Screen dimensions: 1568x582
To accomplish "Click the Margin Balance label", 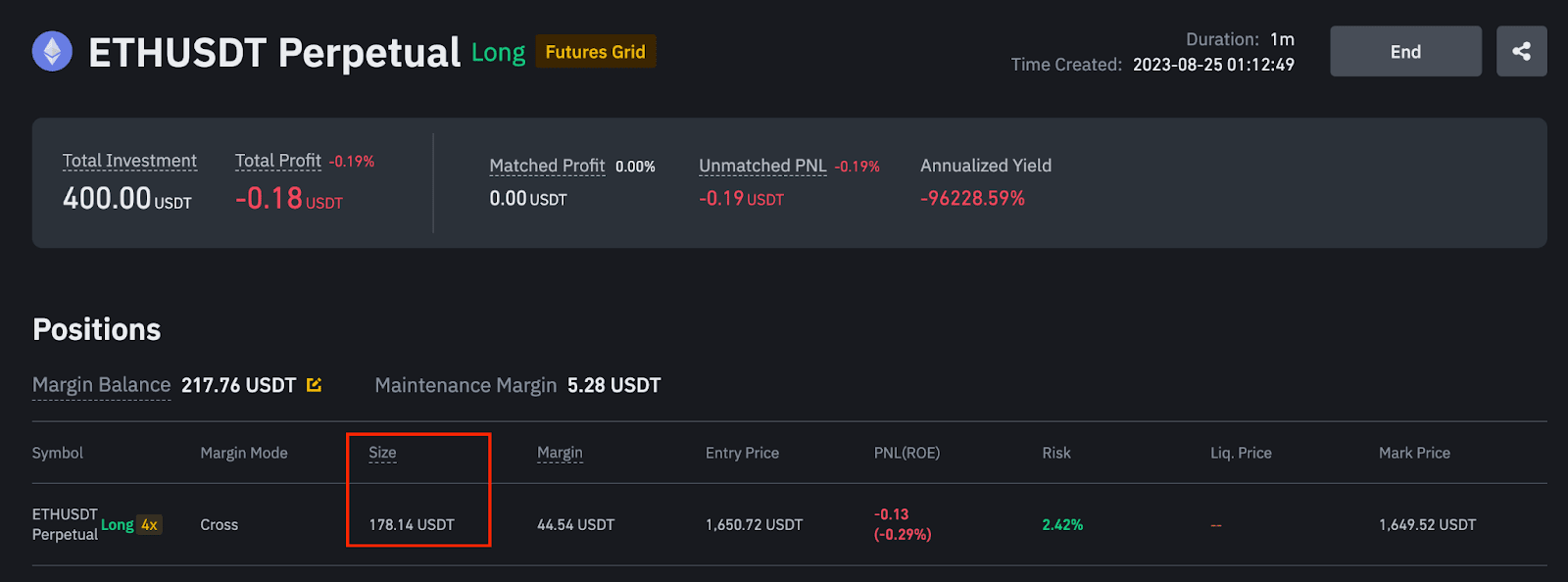I will click(x=101, y=385).
